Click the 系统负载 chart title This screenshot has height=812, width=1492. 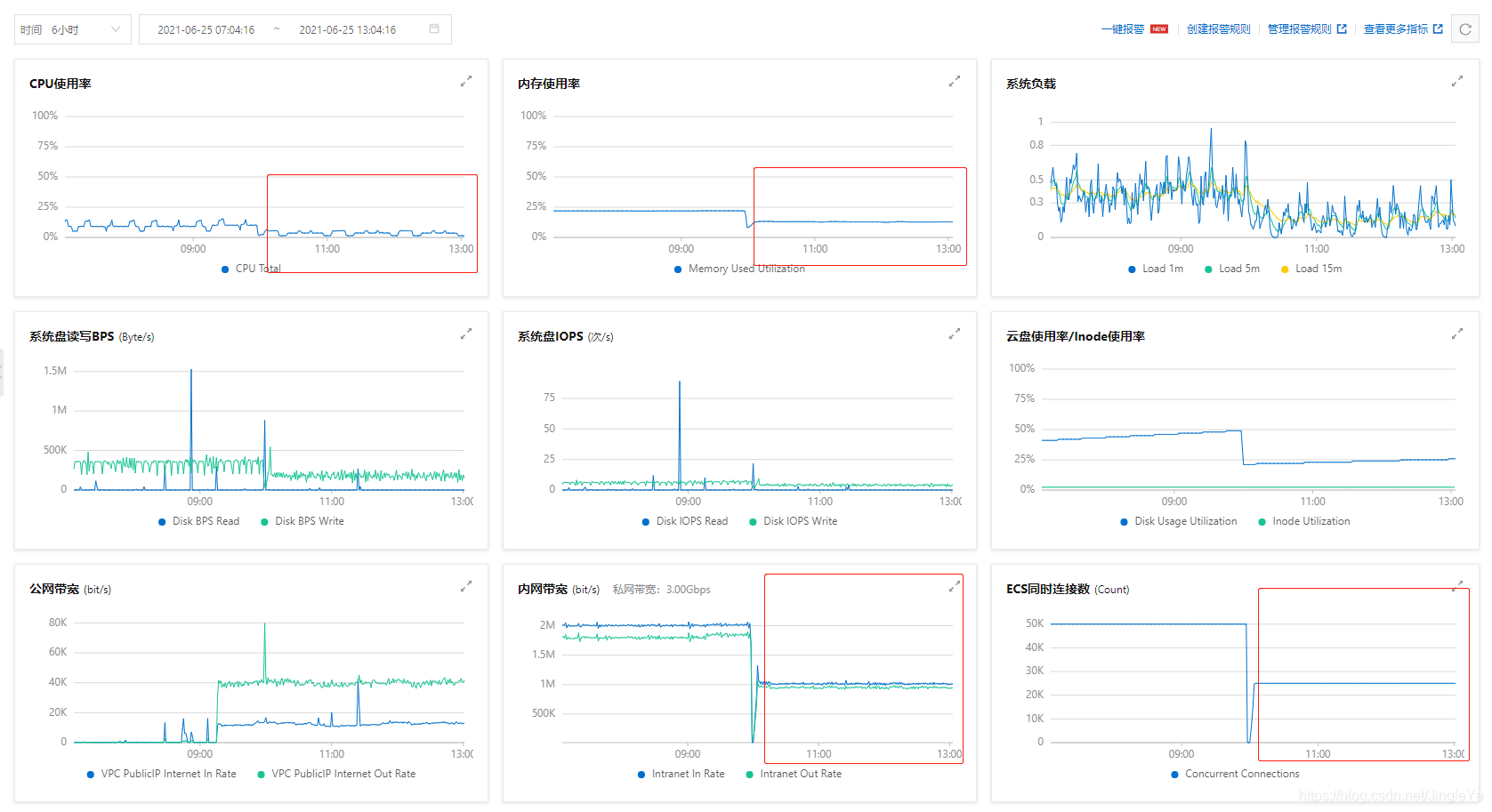1031,84
